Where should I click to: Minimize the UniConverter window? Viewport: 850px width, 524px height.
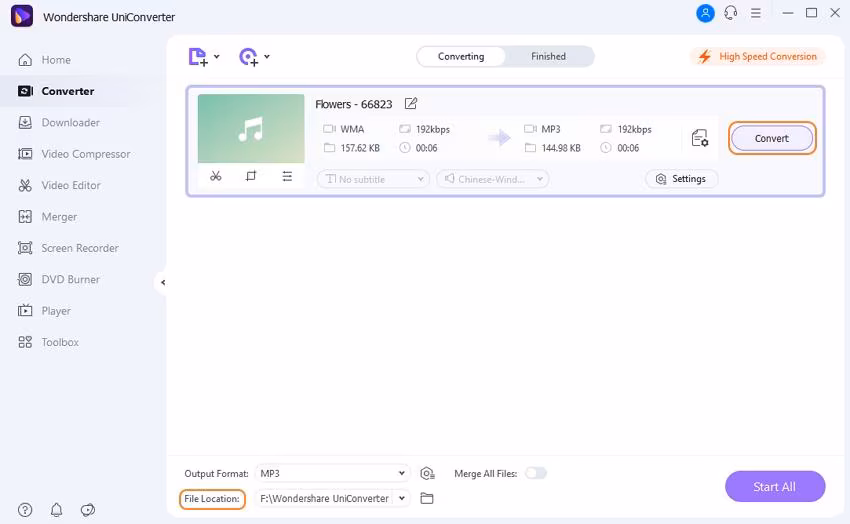pyautogui.click(x=788, y=13)
